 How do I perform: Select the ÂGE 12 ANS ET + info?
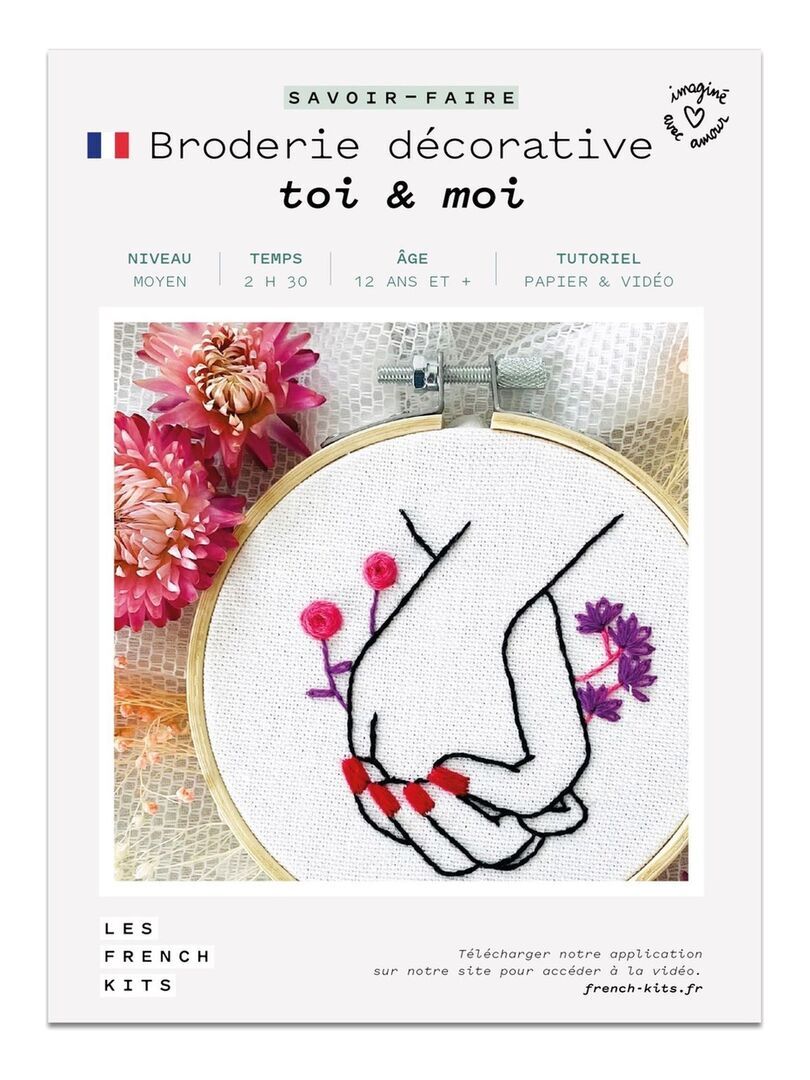pyautogui.click(x=413, y=269)
